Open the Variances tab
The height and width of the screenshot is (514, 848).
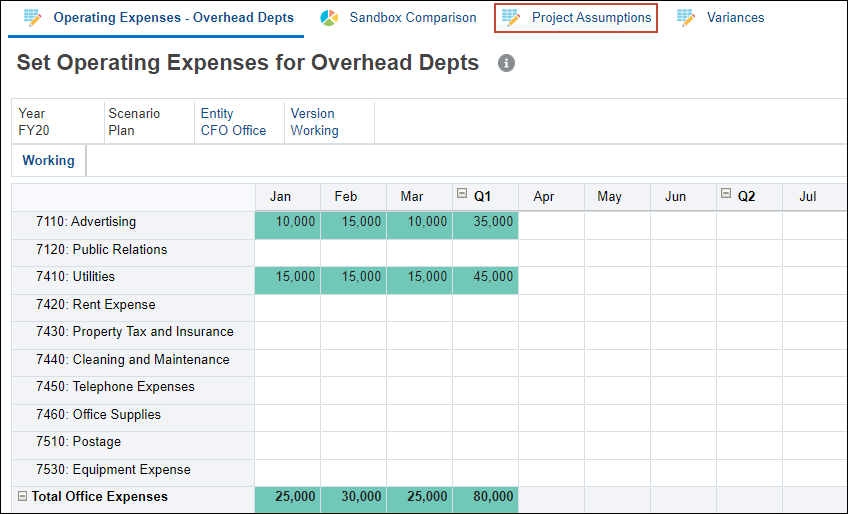tap(735, 18)
